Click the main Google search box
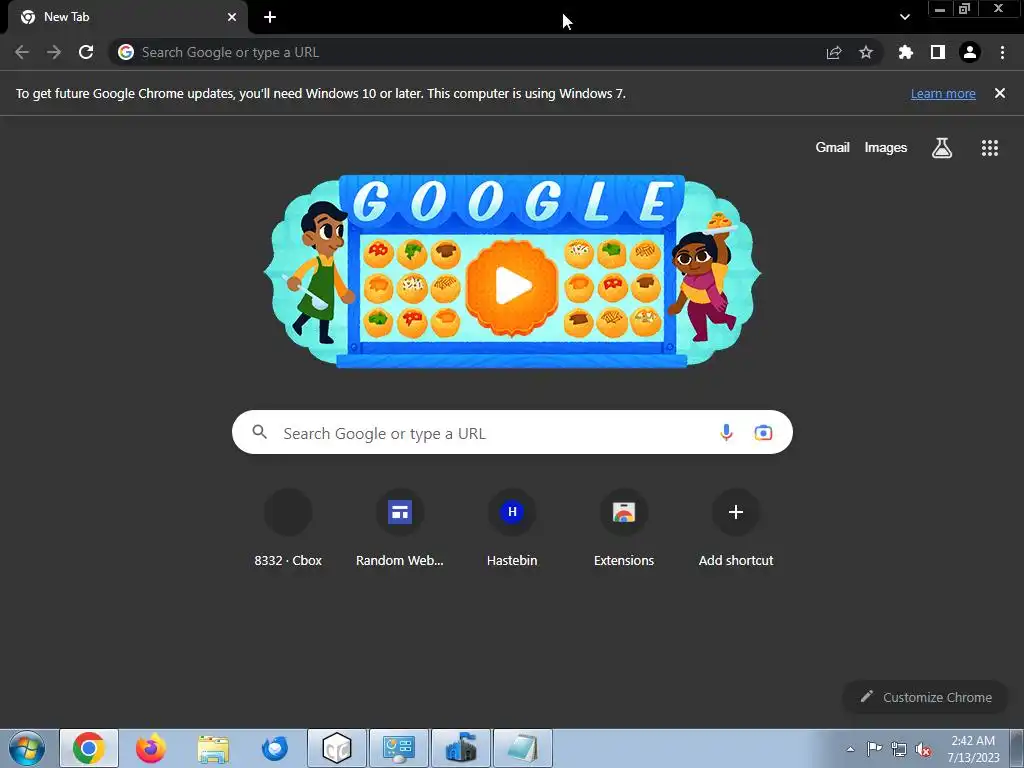The image size is (1024, 768). tap(512, 432)
